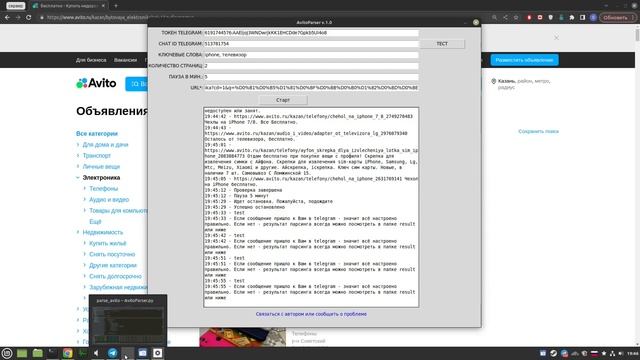
Task: Click the Chrome zoom magnifier icon
Action: coord(494,18)
